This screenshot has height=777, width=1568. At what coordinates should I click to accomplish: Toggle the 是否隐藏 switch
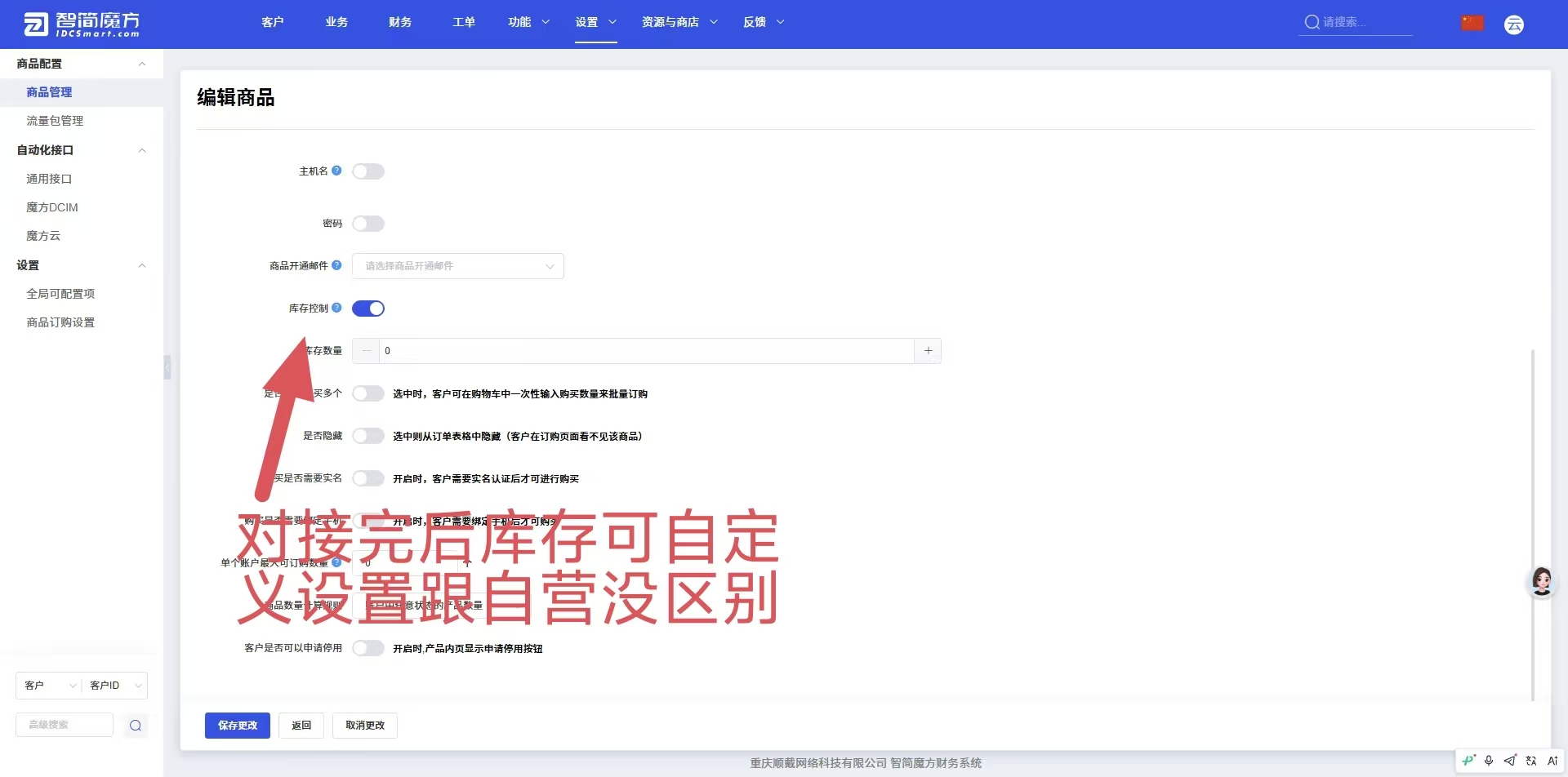pos(368,436)
